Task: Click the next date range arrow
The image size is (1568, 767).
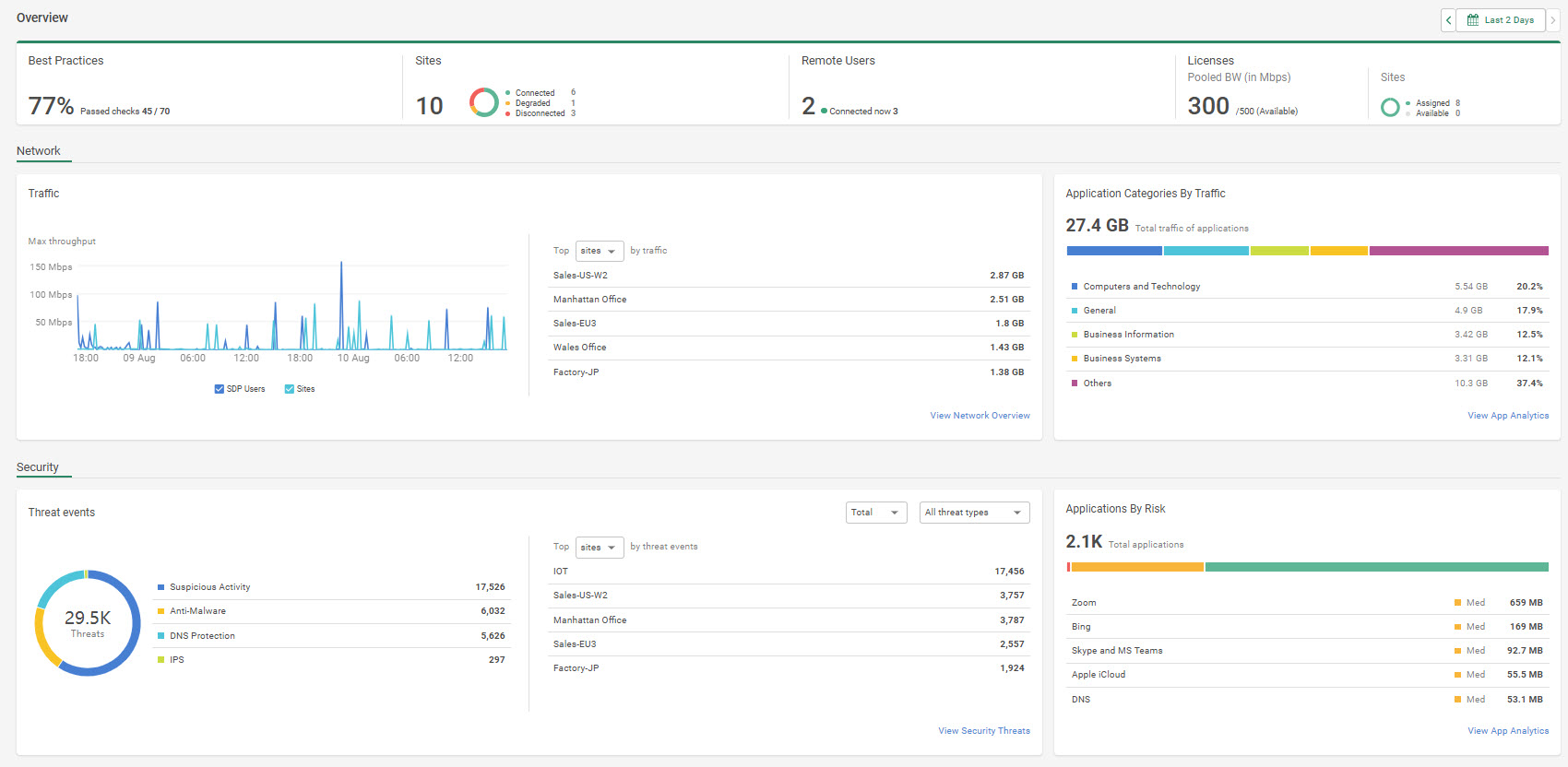Action: click(x=1552, y=20)
